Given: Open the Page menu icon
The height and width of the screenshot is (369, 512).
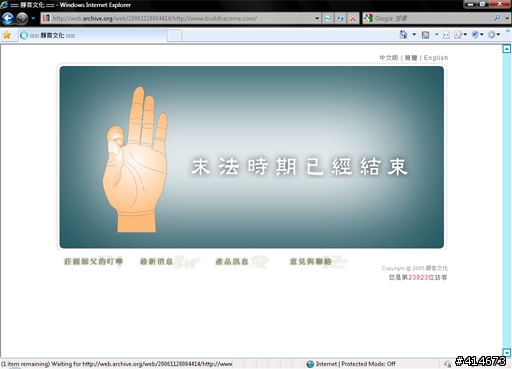Looking at the screenshot, I should coord(458,35).
